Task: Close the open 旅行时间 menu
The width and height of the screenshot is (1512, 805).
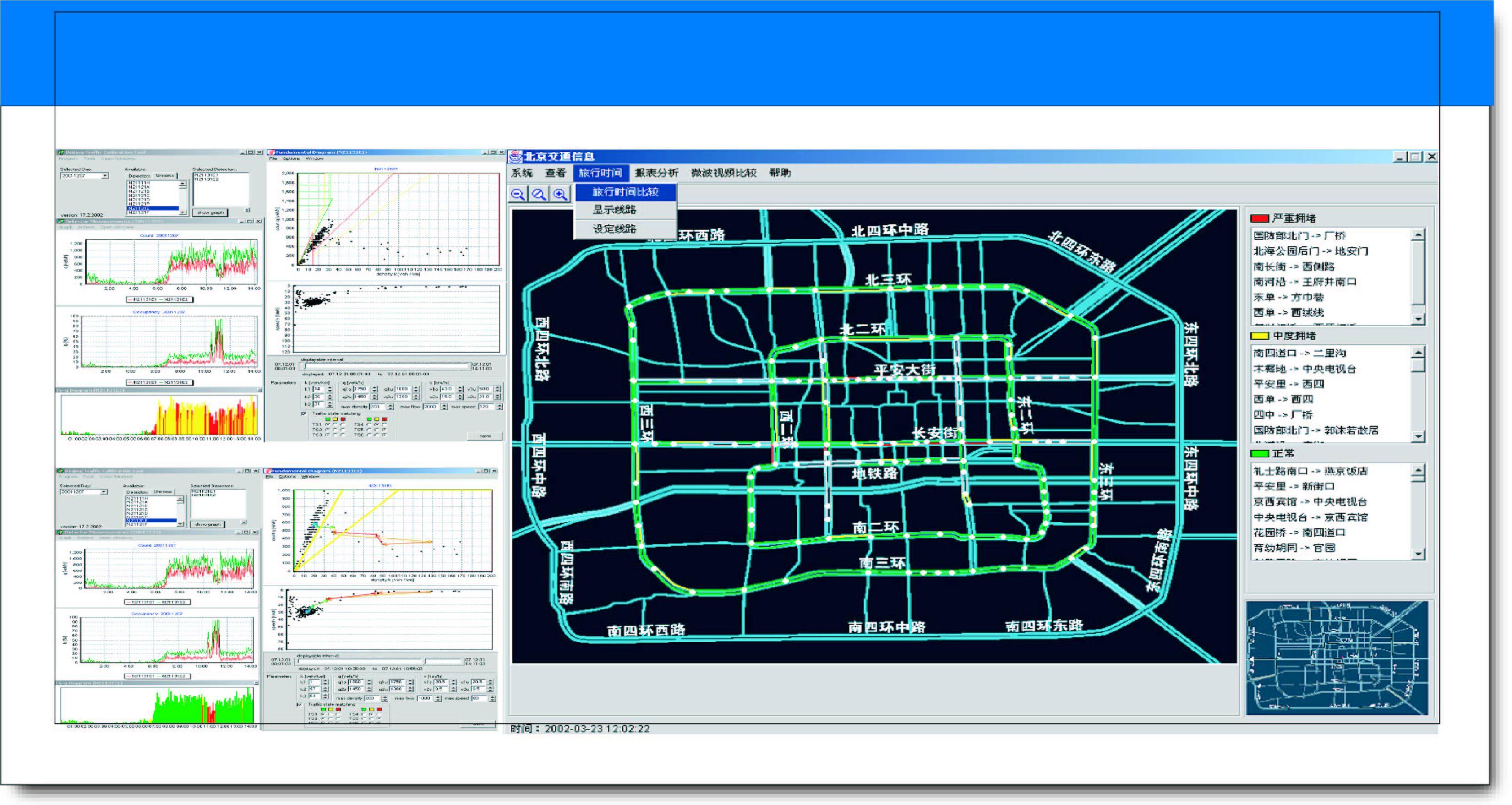Action: pos(600,173)
